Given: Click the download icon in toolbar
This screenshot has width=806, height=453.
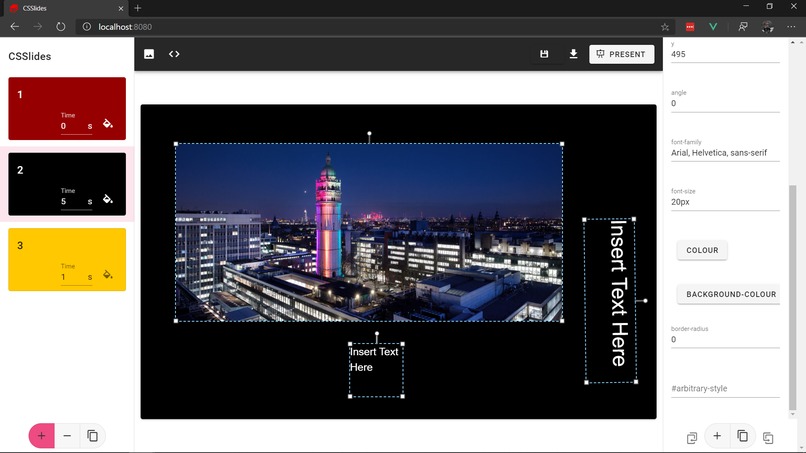Looking at the screenshot, I should coord(573,54).
